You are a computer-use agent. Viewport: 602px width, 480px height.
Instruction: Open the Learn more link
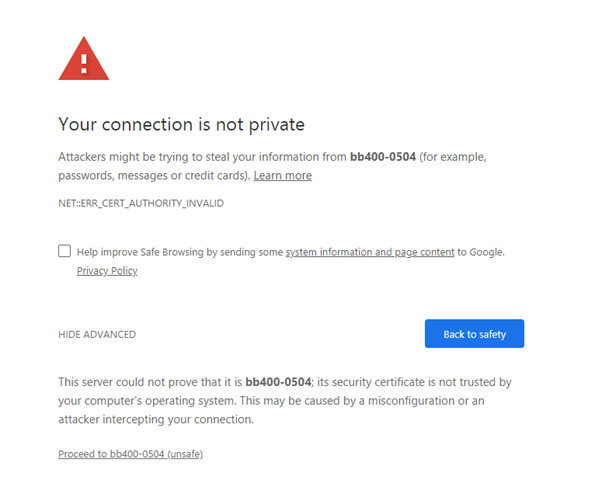(x=282, y=176)
